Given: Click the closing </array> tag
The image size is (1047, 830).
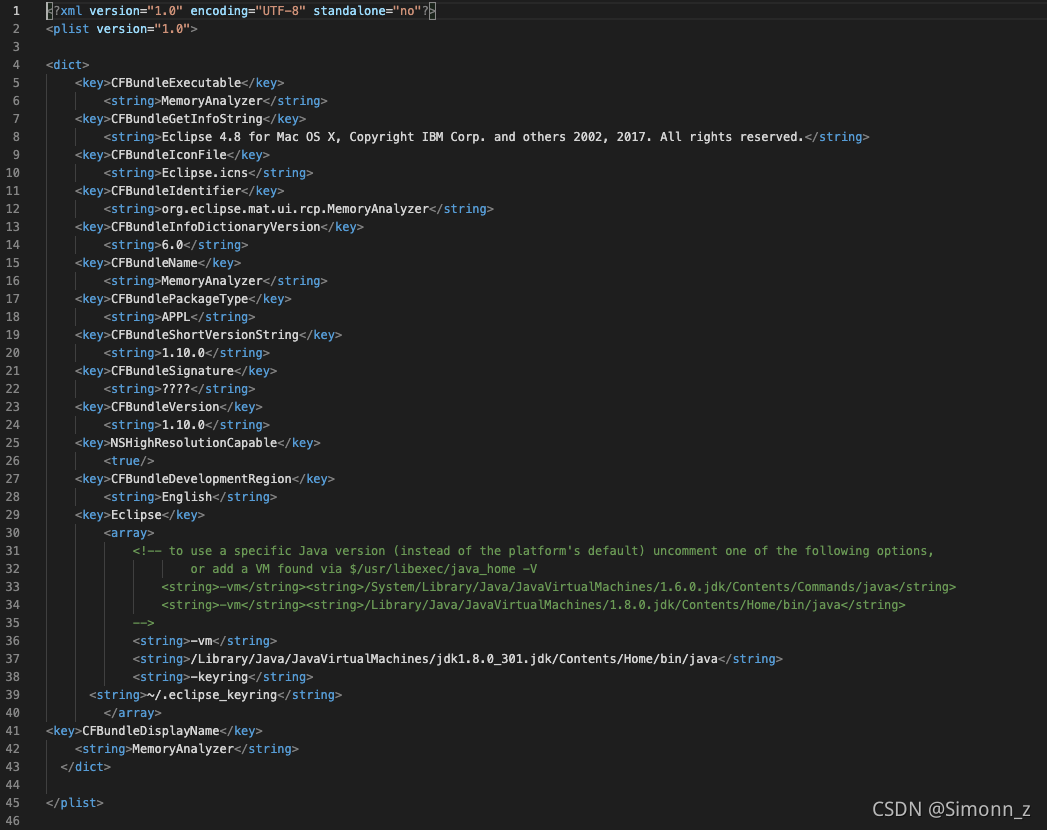Looking at the screenshot, I should [132, 714].
